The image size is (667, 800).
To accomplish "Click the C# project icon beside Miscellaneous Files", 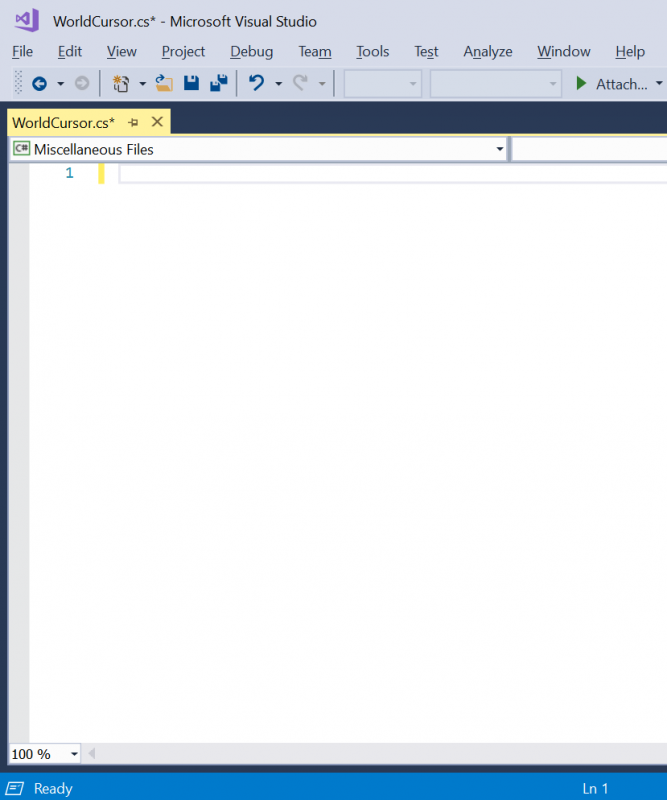I will [x=21, y=148].
